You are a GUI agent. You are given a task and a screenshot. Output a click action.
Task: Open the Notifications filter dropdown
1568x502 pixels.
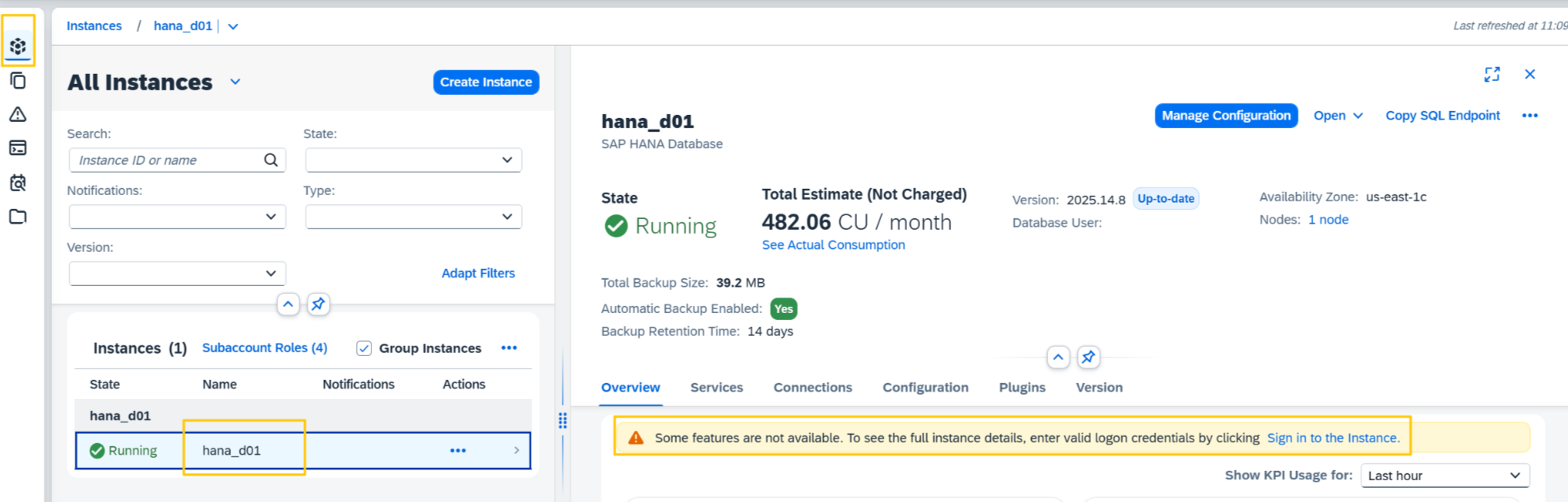tap(177, 217)
